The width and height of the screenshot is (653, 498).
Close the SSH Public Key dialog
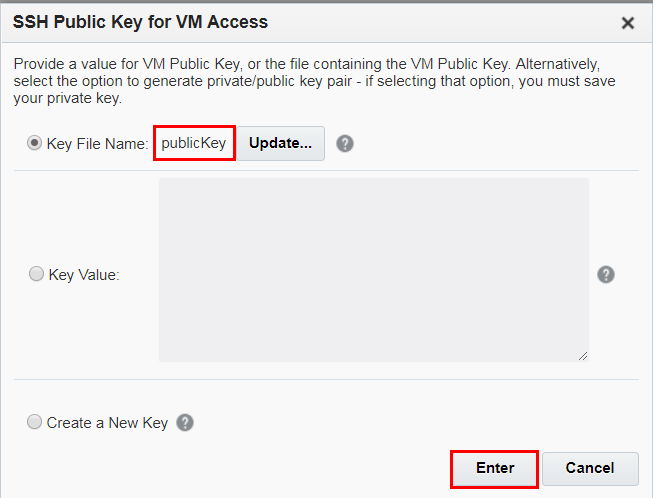click(x=628, y=23)
